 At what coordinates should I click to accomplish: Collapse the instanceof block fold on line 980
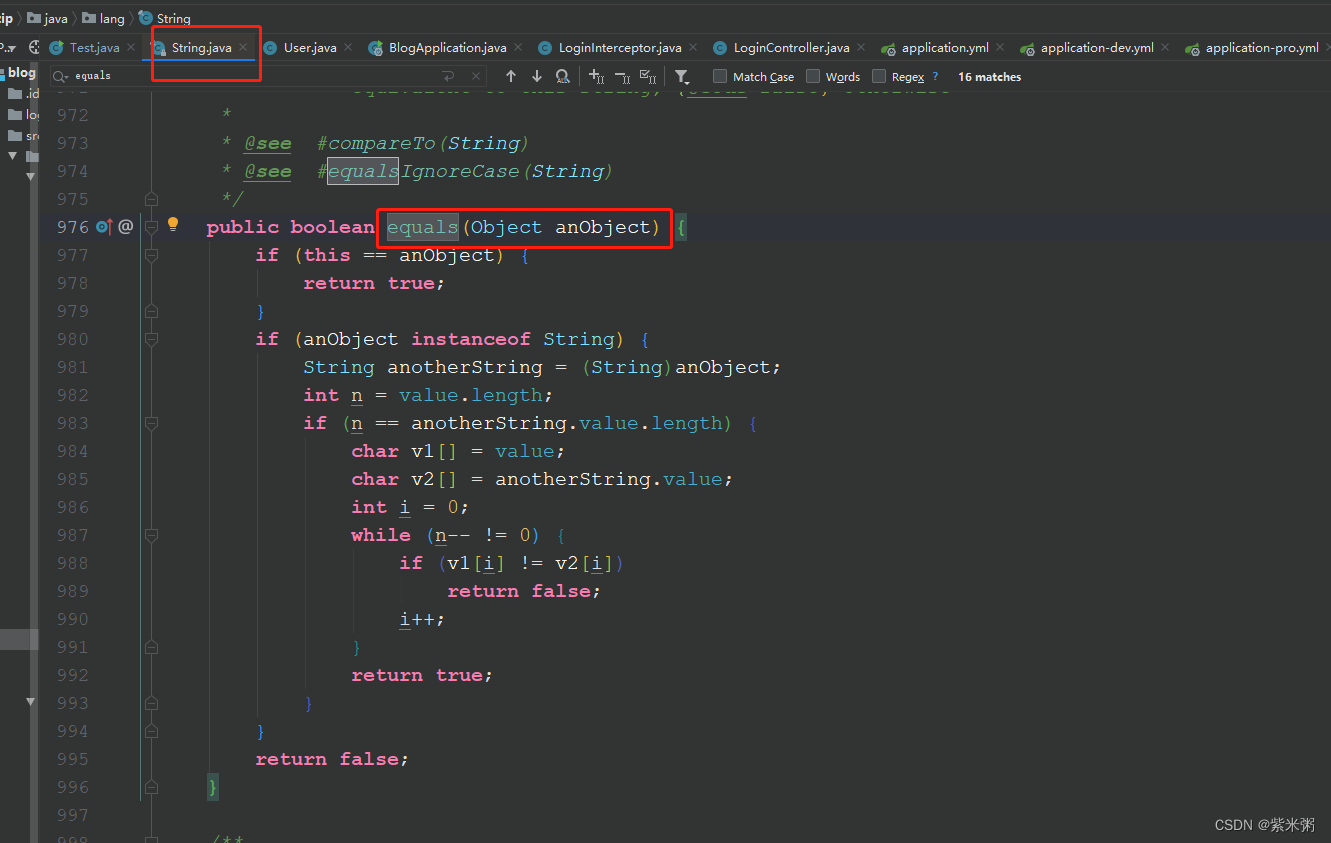(151, 339)
